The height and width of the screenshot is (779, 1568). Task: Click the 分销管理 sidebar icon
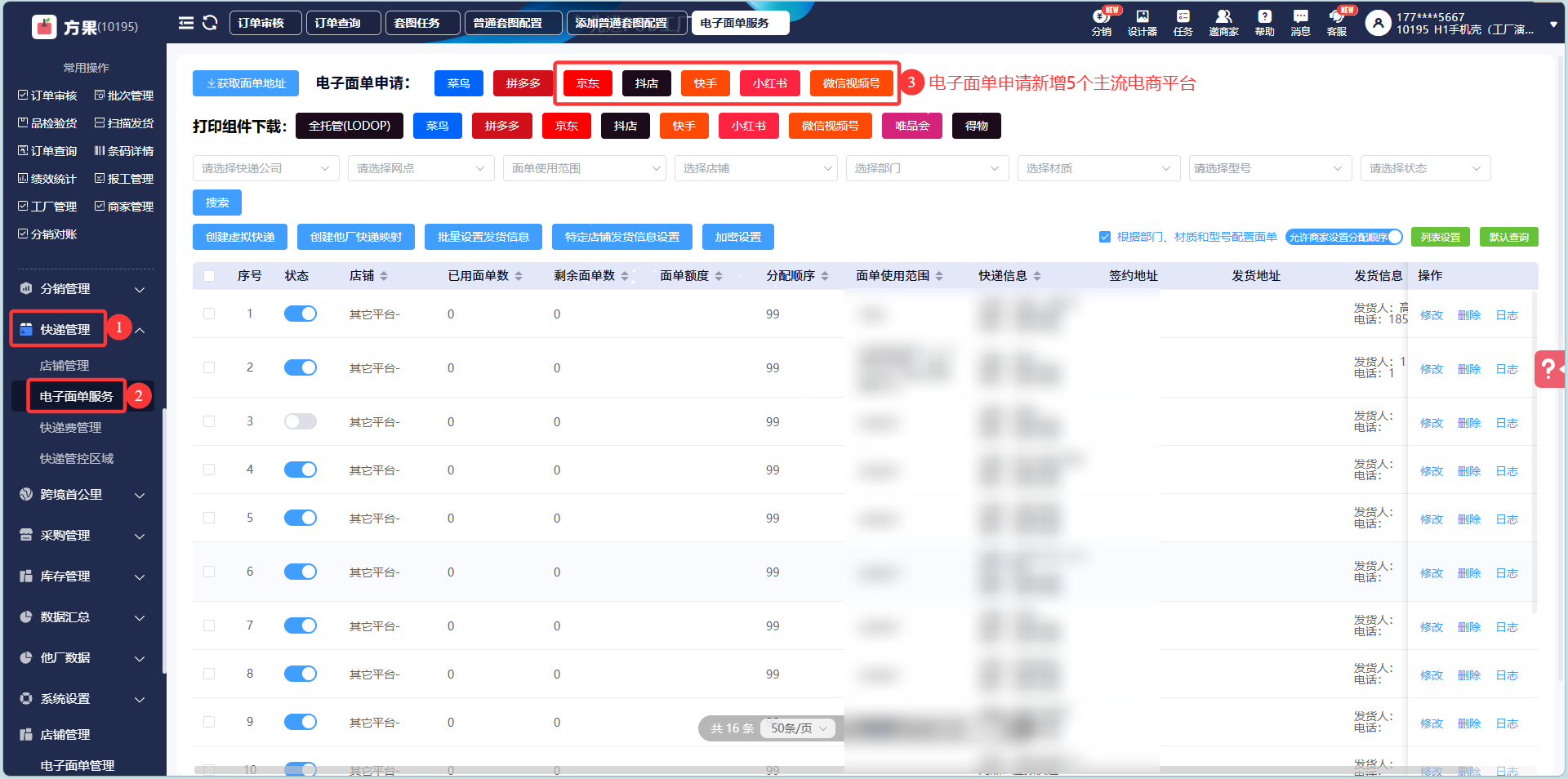click(x=26, y=289)
